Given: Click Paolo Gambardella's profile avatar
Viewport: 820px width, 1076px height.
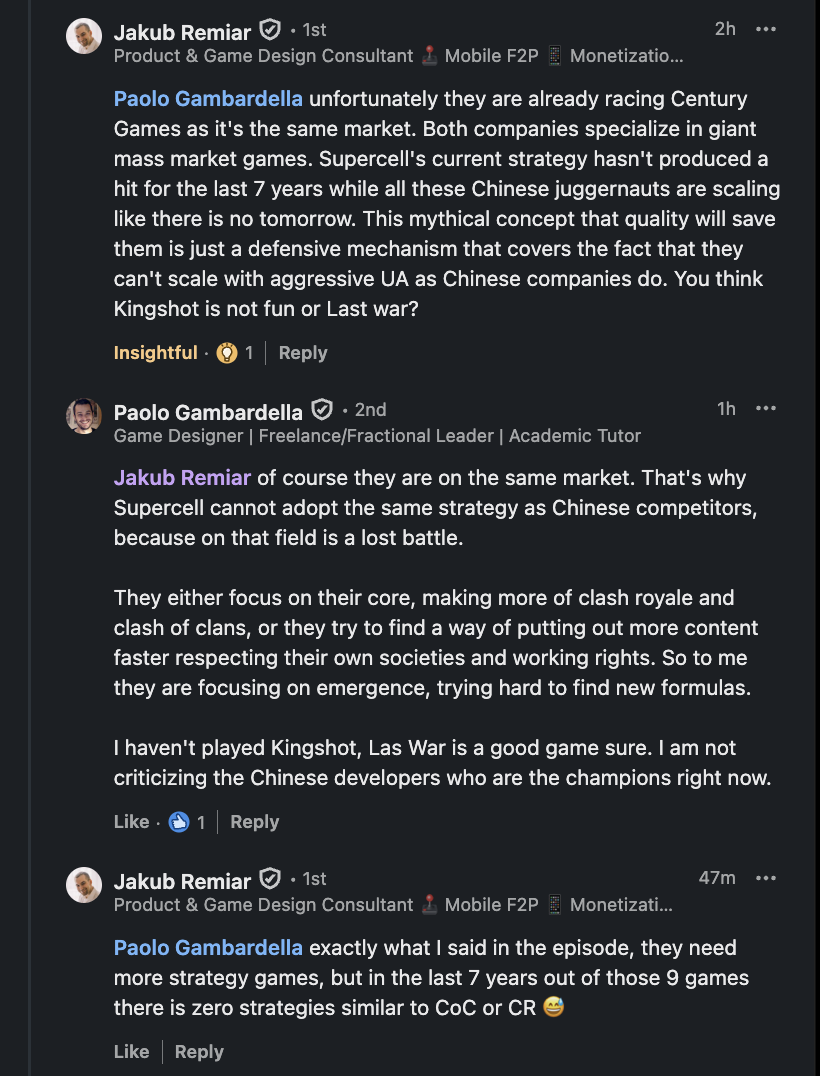Looking at the screenshot, I should 84,416.
